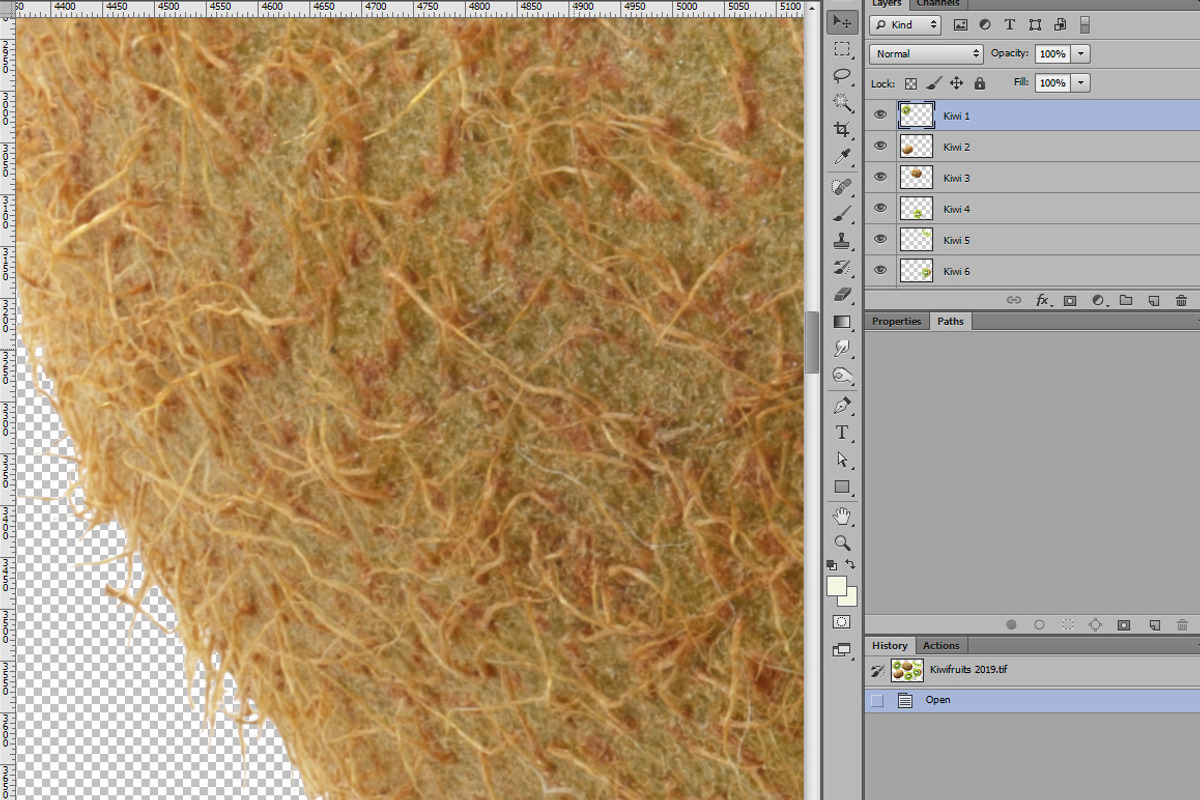Select the Pen tool
This screenshot has width=1200, height=800.
[x=843, y=406]
